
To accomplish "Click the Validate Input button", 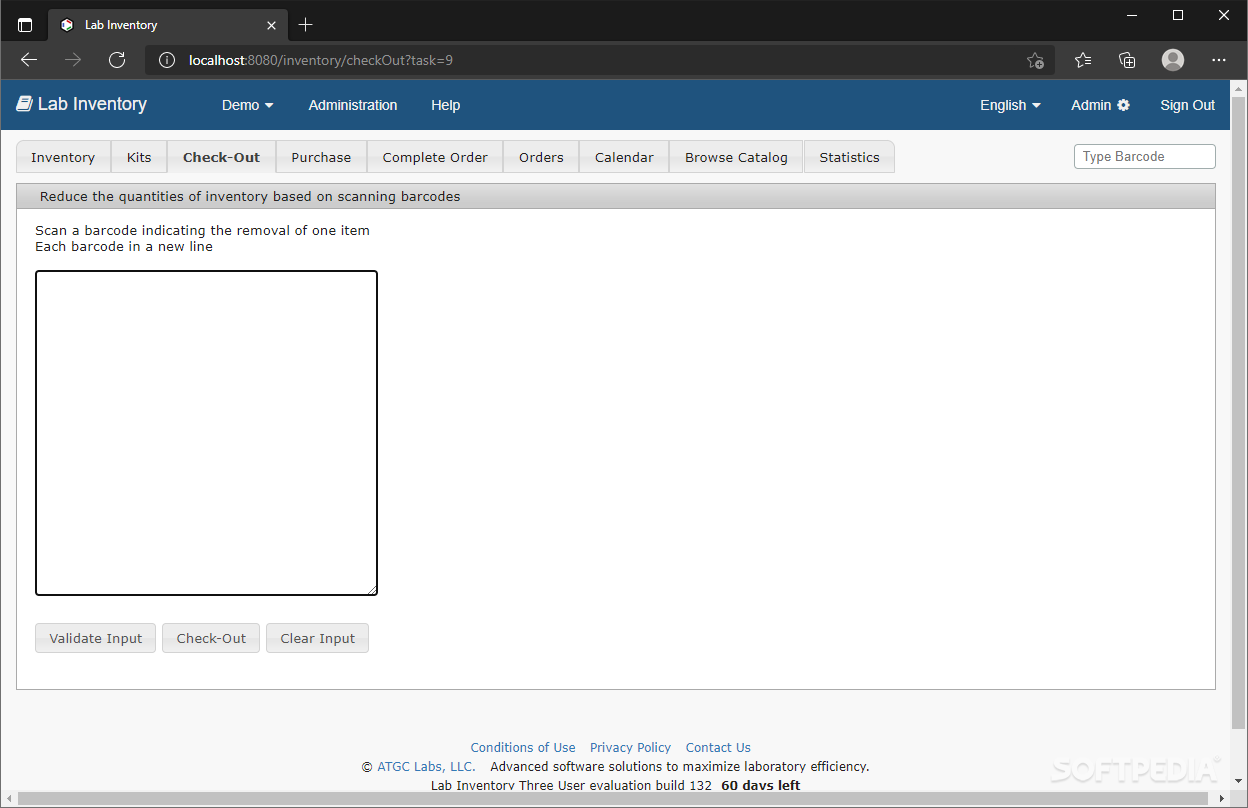I will pyautogui.click(x=96, y=638).
